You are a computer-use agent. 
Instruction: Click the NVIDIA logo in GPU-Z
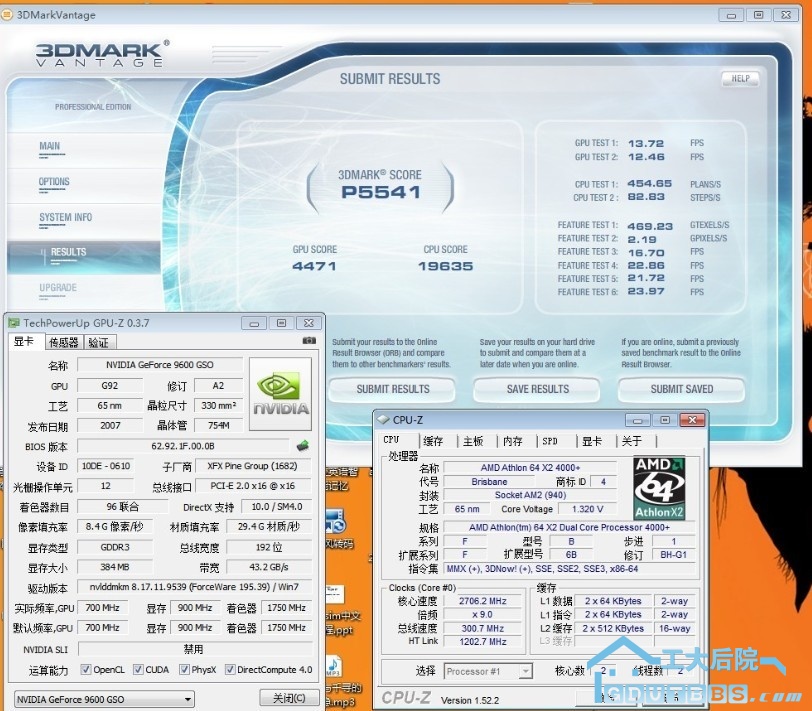pos(279,392)
